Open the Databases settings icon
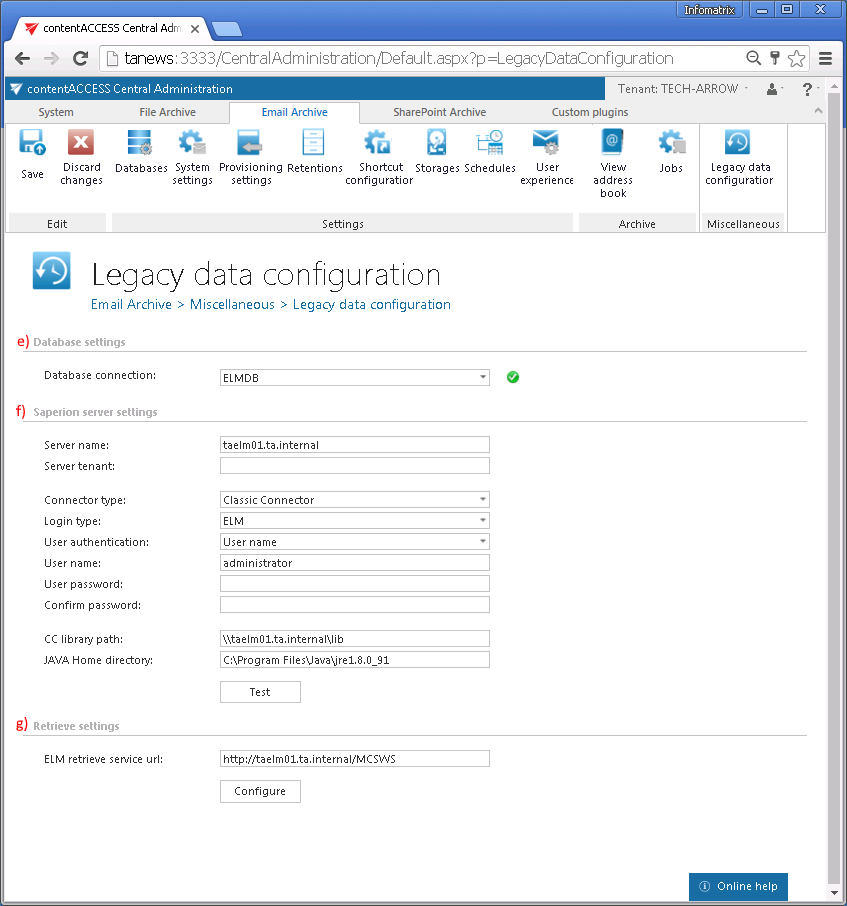 tap(140, 143)
